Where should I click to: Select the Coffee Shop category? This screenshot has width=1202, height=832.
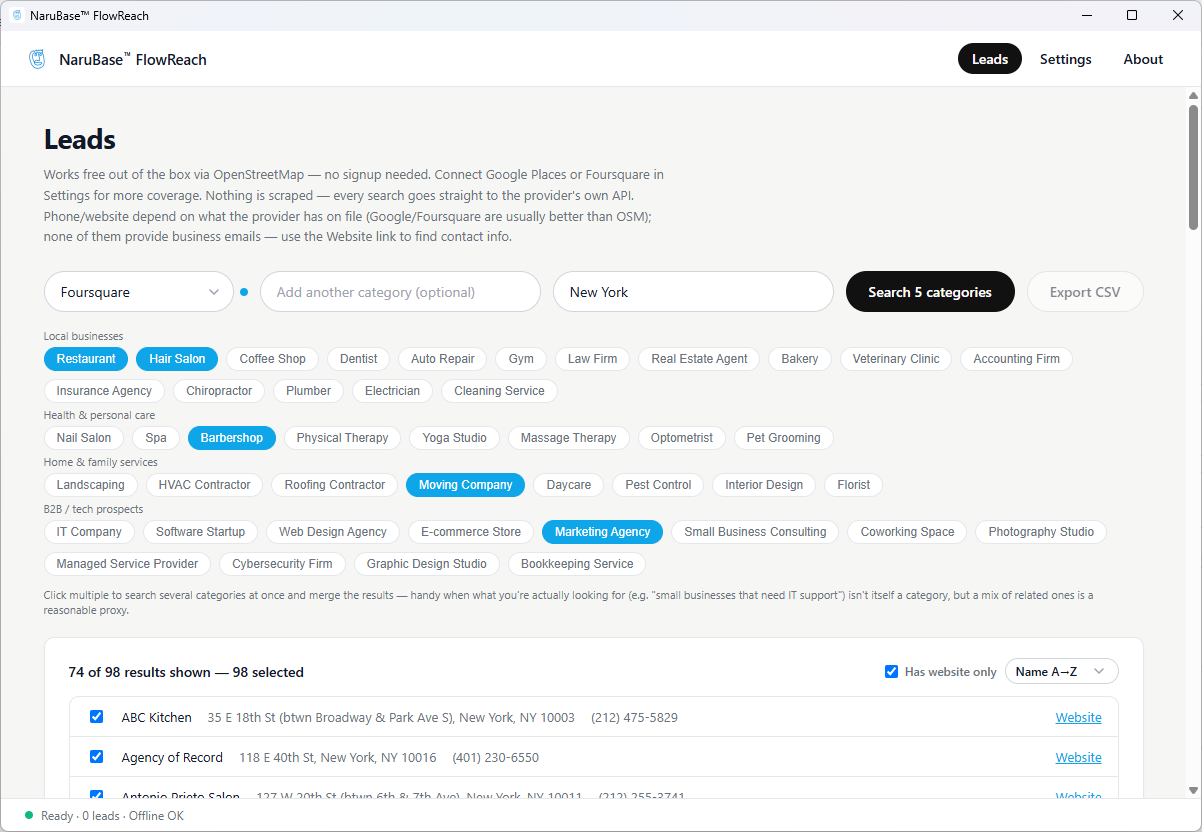[273, 359]
